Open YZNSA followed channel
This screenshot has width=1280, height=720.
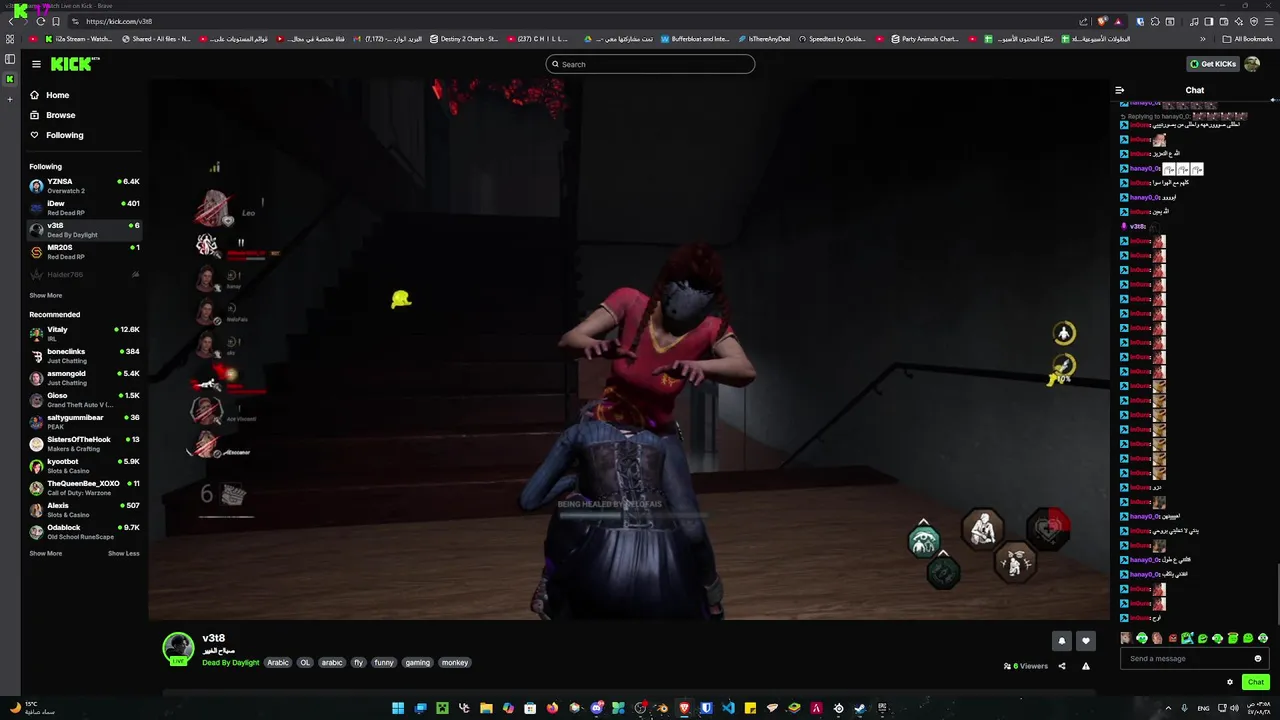[84, 186]
